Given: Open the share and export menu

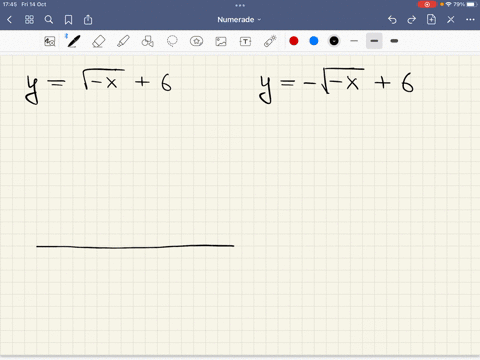Looking at the screenshot, I should 88,20.
